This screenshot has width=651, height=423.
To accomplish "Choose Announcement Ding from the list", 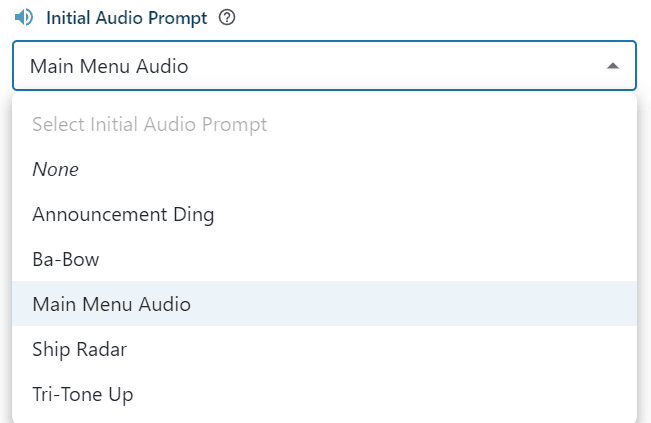I will (x=123, y=214).
